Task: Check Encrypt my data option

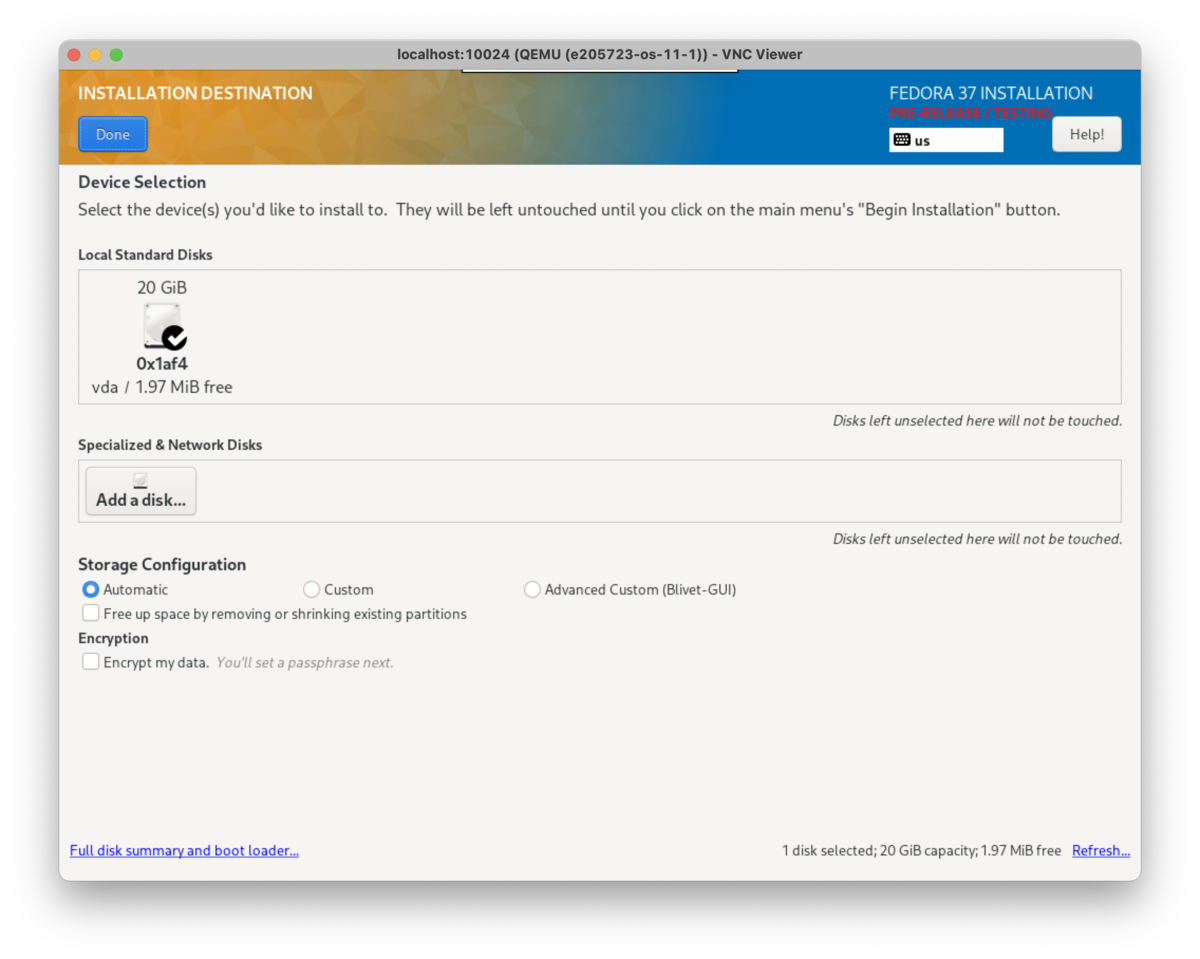Action: click(91, 662)
